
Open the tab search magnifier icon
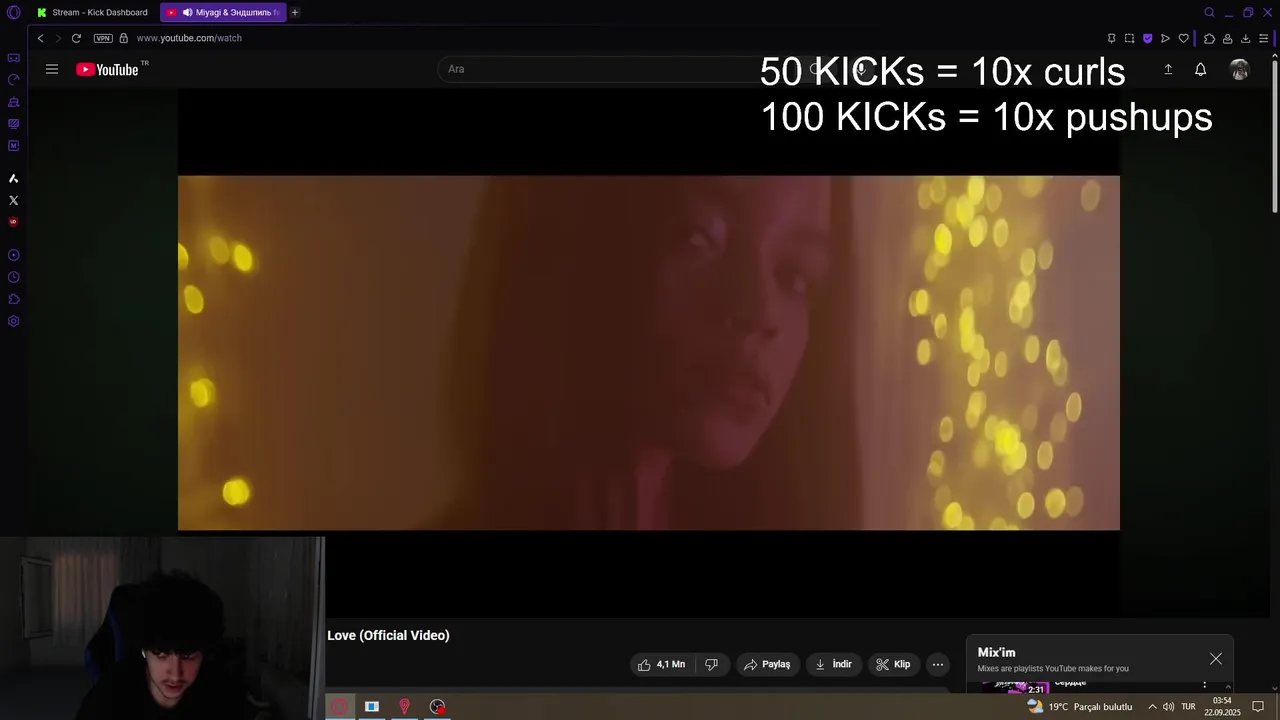(1209, 13)
